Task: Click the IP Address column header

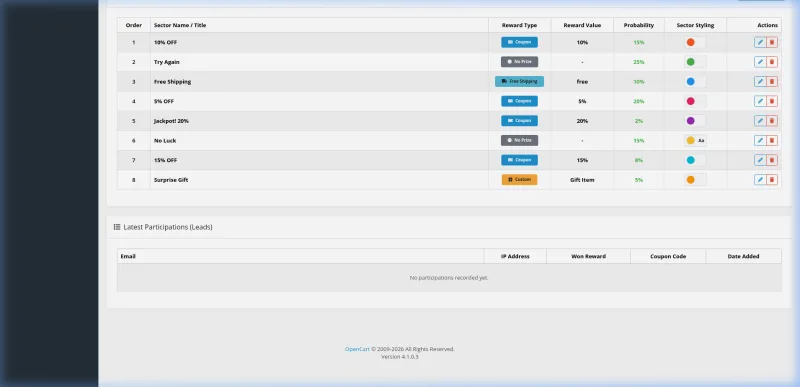Action: click(x=515, y=256)
